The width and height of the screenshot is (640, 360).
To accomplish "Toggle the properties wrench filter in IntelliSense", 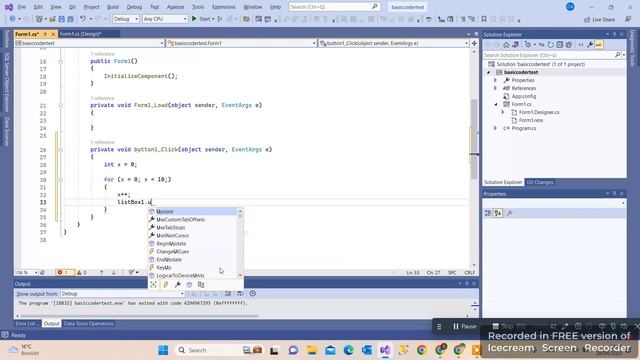I will 178,284.
